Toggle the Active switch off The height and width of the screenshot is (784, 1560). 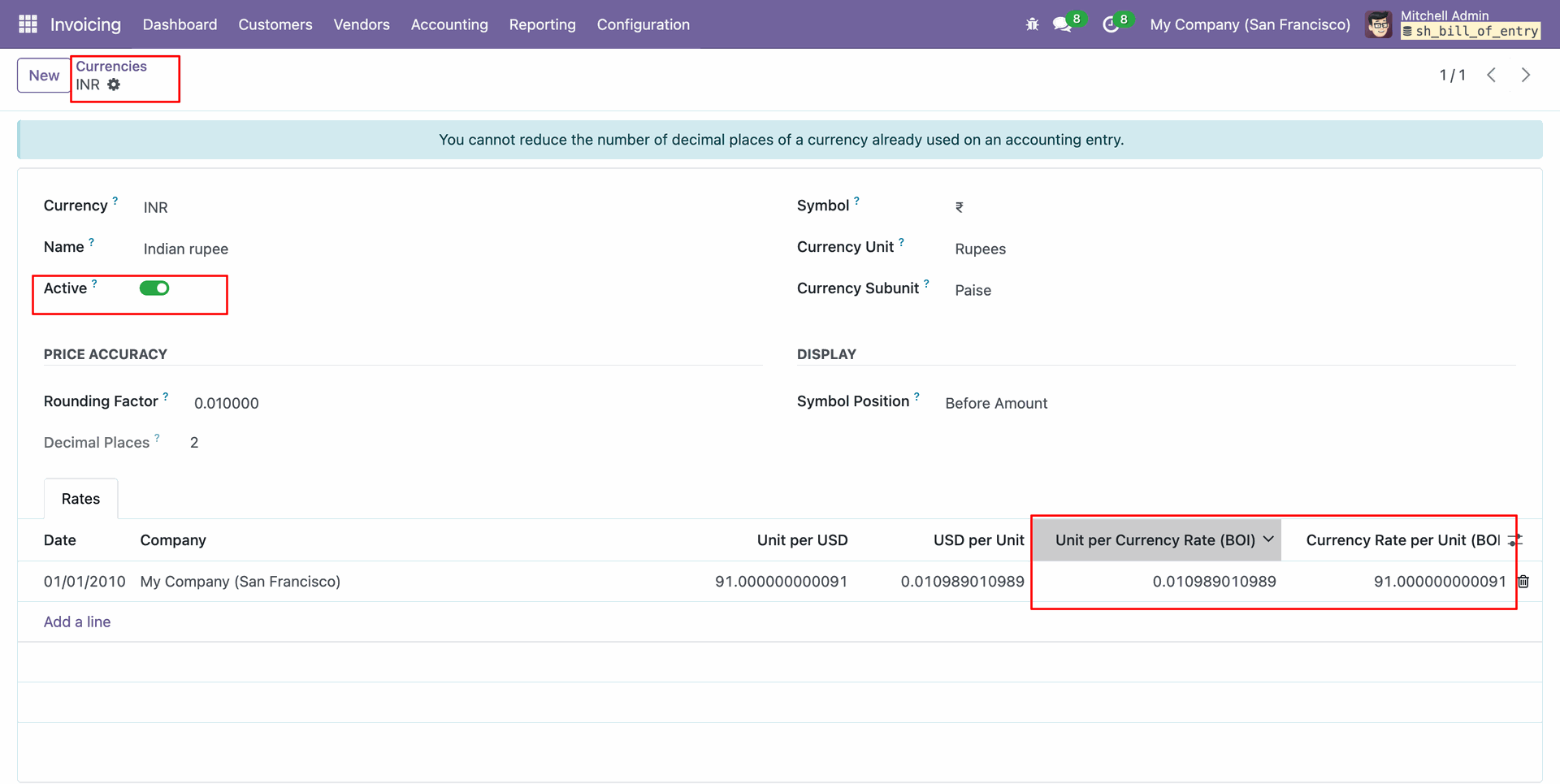[x=154, y=288]
